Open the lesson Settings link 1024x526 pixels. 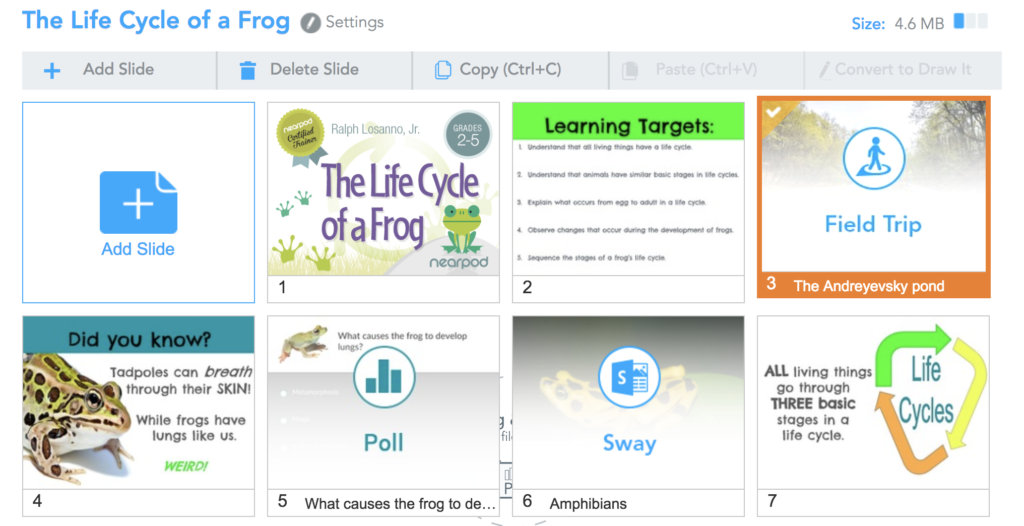355,22
